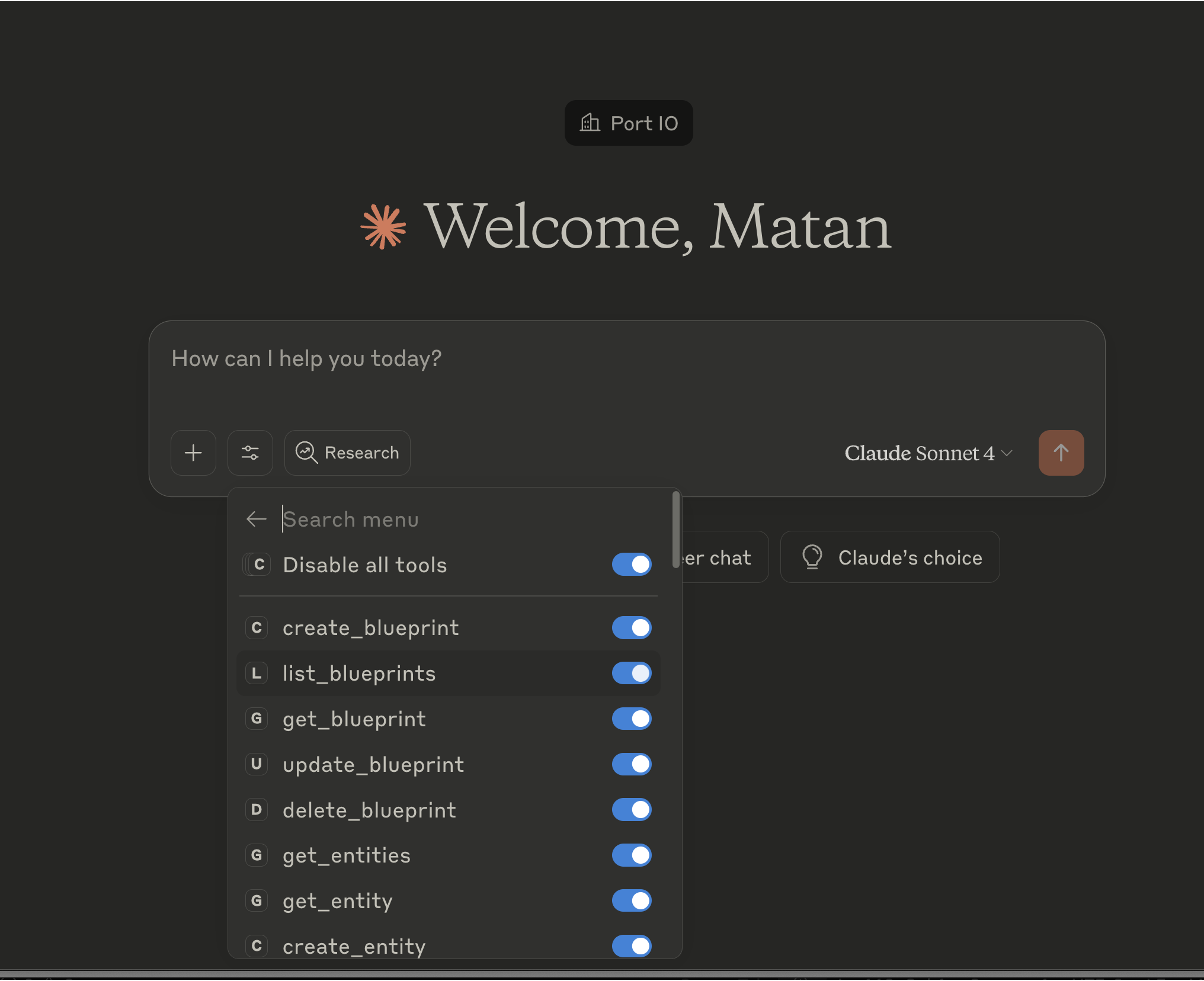Disable the get_entities tool toggle
The image size is (1204, 981).
[x=632, y=855]
